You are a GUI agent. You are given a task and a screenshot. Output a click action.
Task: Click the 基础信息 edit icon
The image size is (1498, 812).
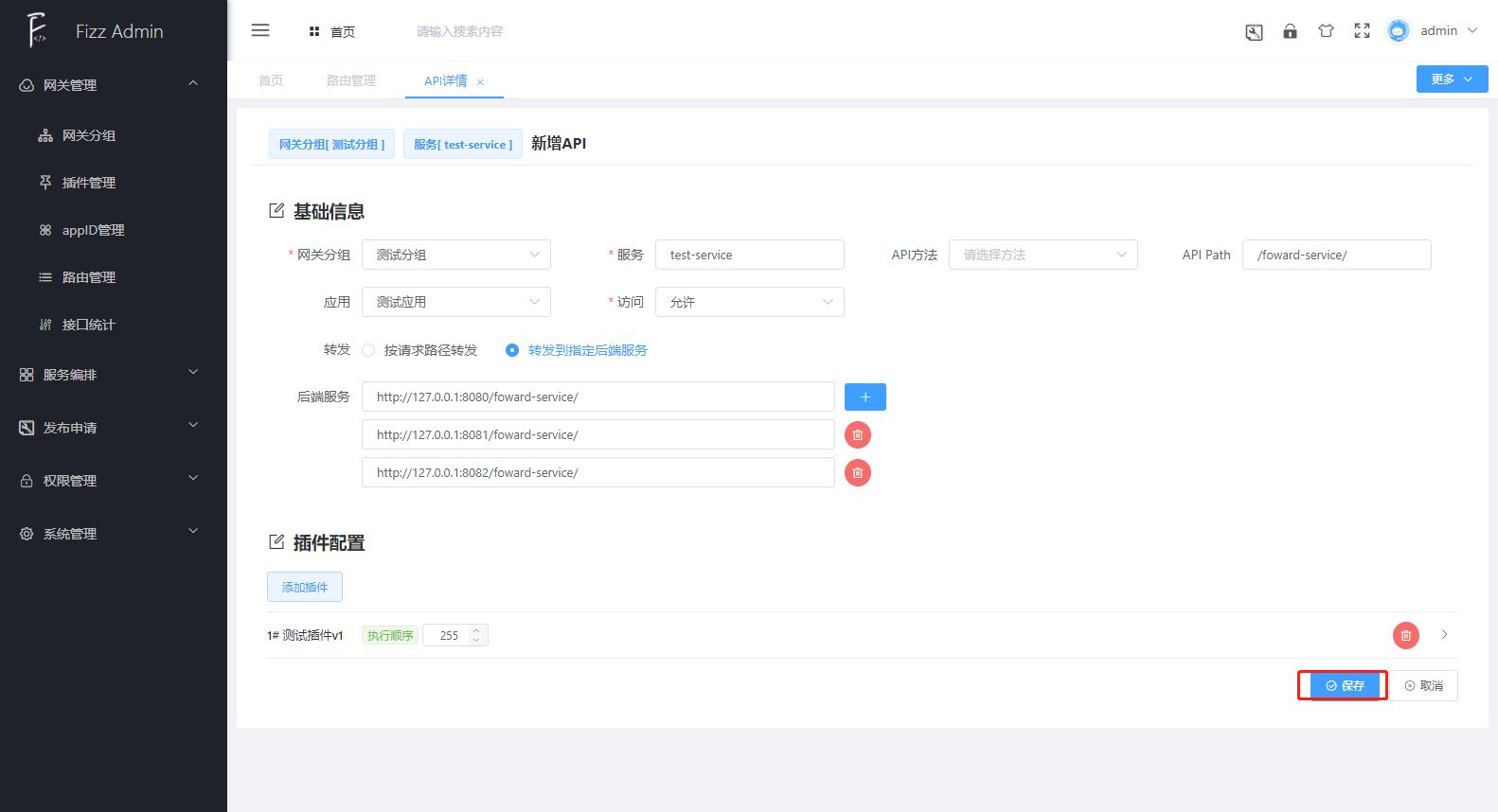point(276,211)
